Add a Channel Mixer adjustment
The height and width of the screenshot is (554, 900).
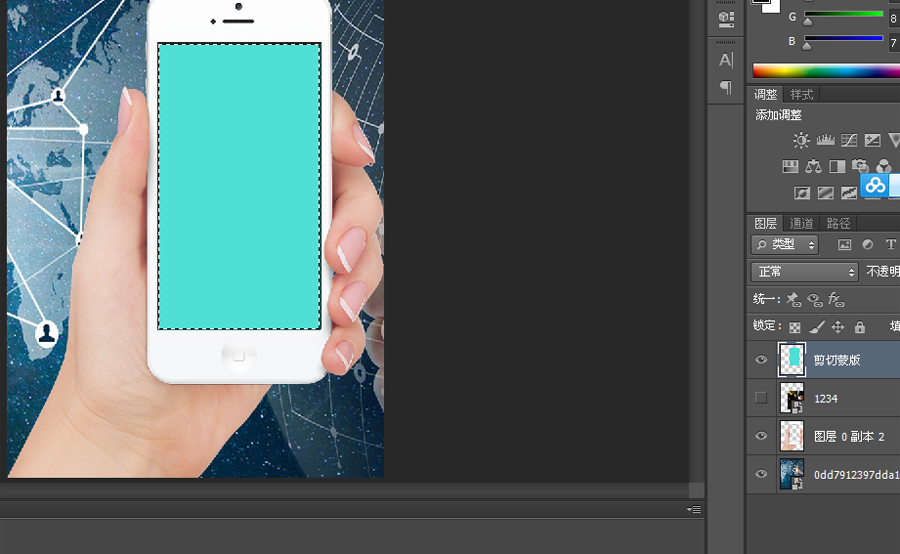click(x=884, y=166)
